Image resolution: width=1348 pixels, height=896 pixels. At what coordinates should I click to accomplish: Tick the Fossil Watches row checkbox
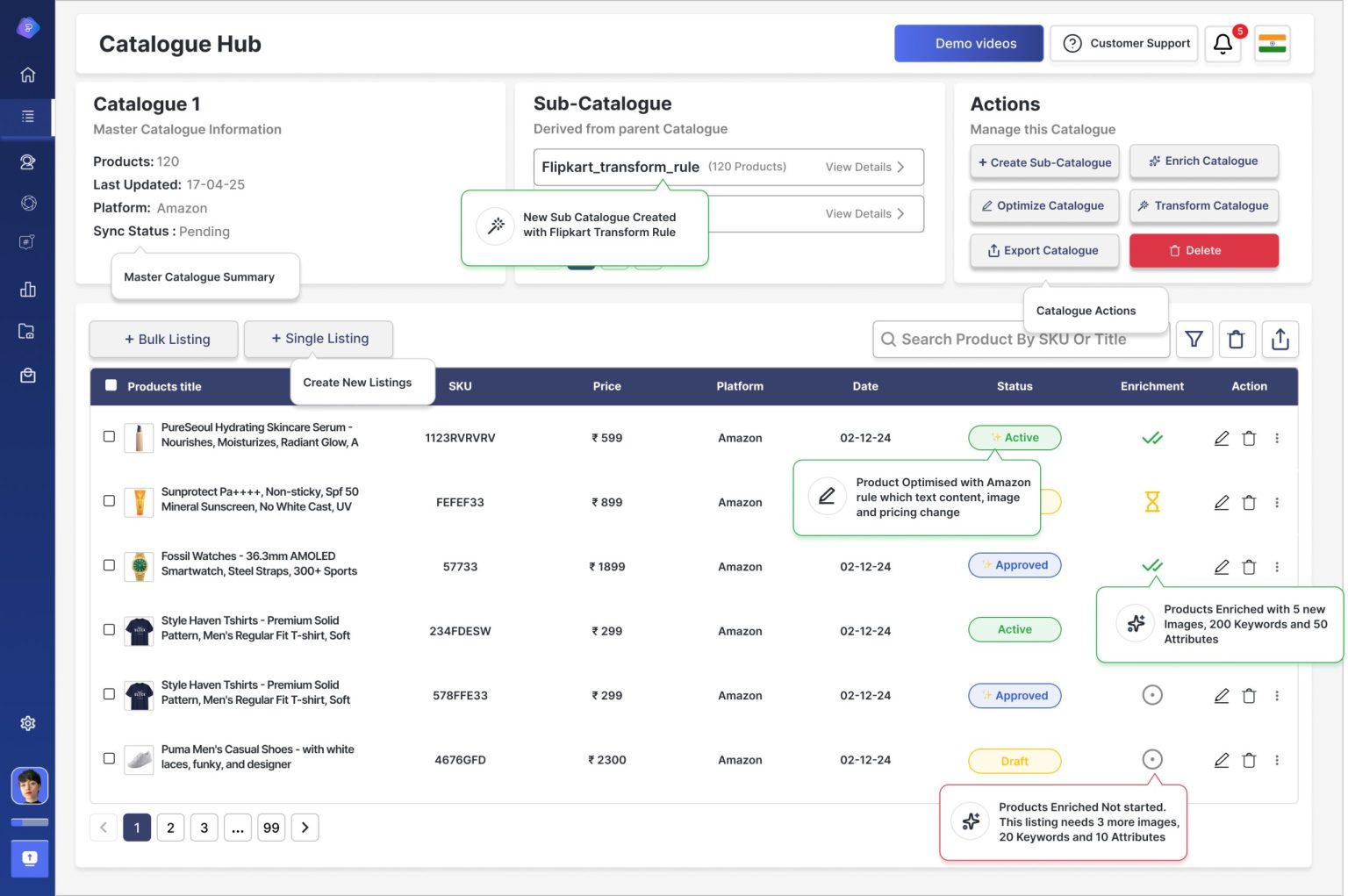tap(109, 565)
